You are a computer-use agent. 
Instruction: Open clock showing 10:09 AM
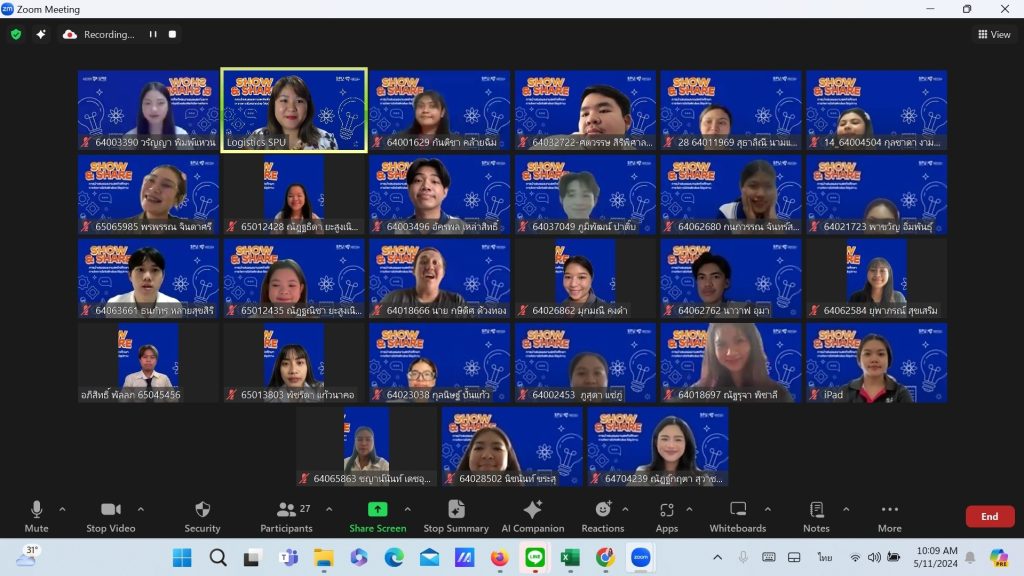coord(936,557)
